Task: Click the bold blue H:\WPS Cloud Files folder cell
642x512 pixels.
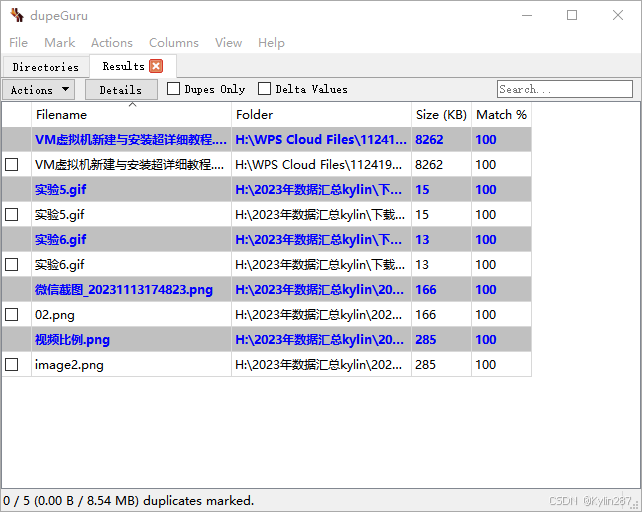Action: click(x=321, y=140)
